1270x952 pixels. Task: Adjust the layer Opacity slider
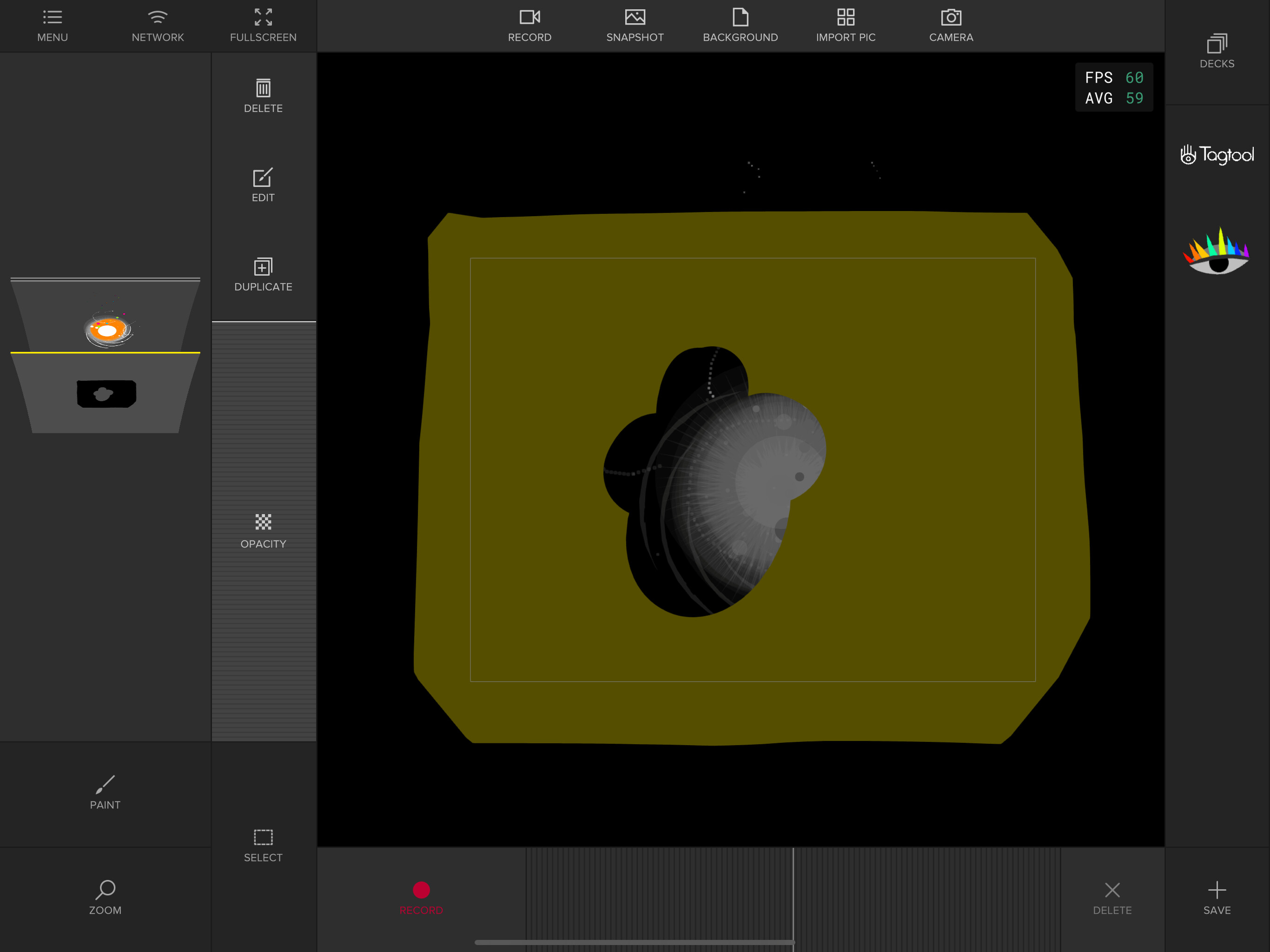point(263,531)
